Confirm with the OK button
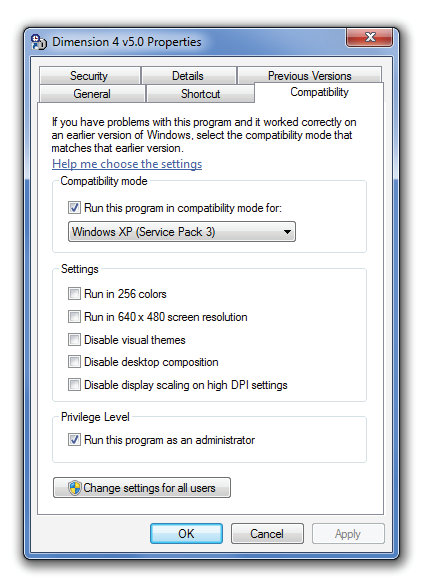The height and width of the screenshot is (586, 424). pyautogui.click(x=186, y=533)
